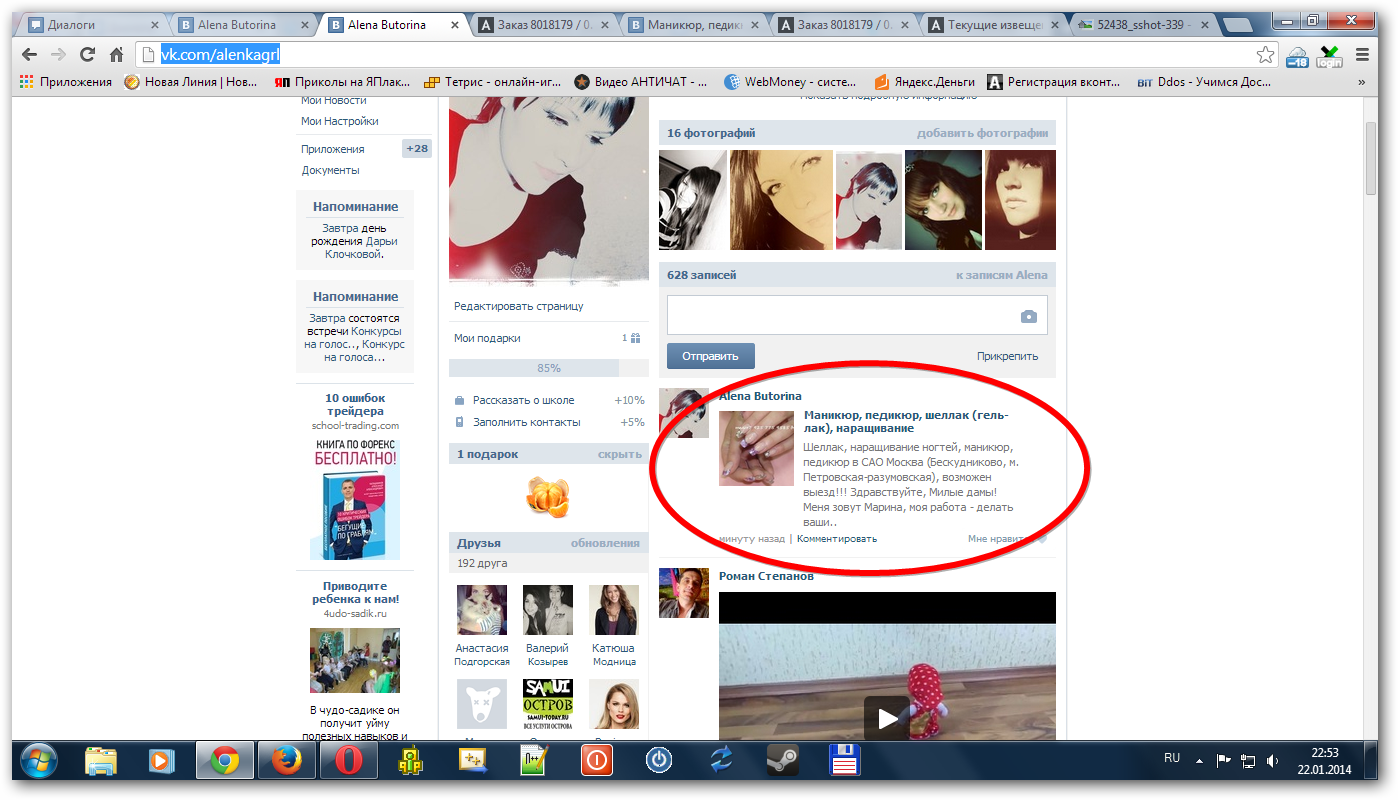The width and height of the screenshot is (1398, 800).
Task: Open the Приложения apps bookmark
Action: tap(65, 82)
